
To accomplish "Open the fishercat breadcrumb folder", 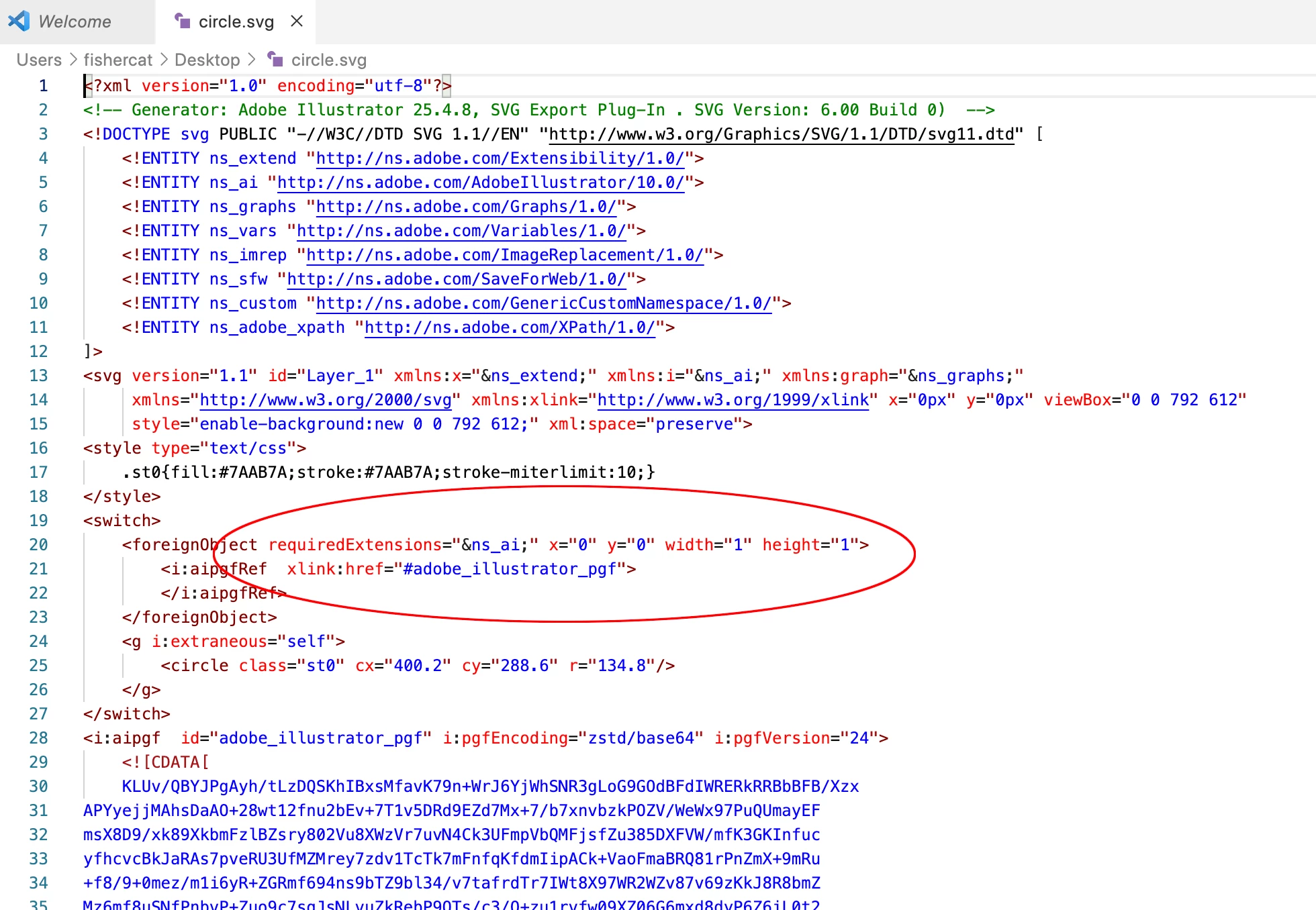I will pos(118,60).
